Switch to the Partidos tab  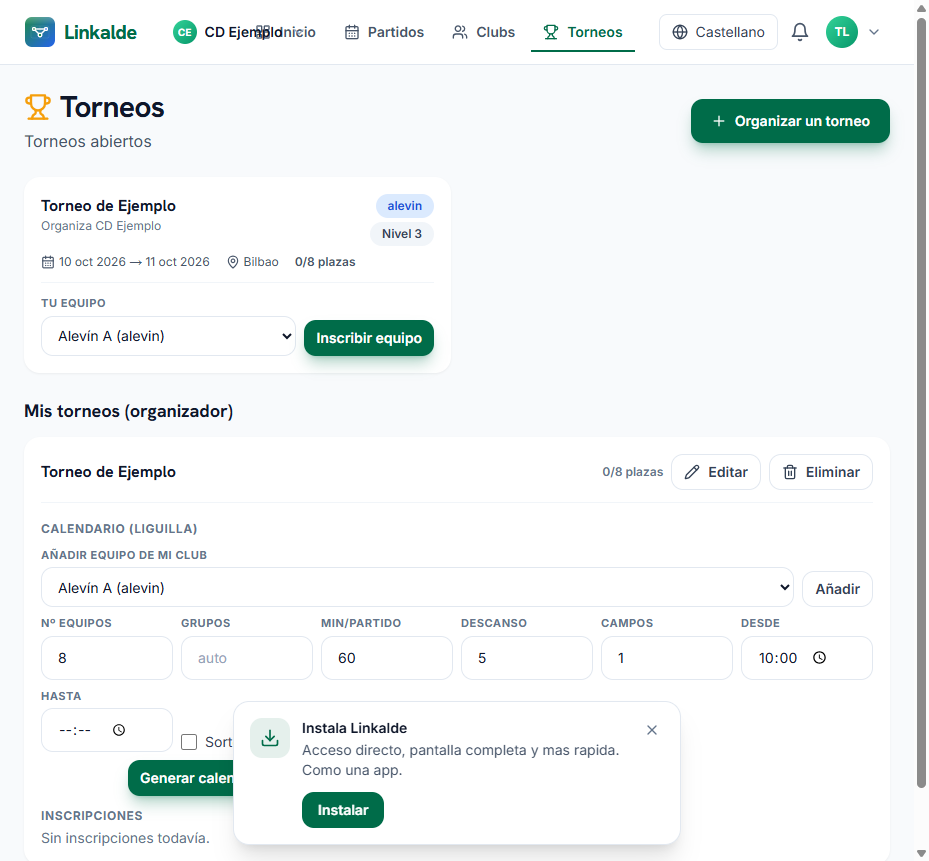click(x=384, y=32)
